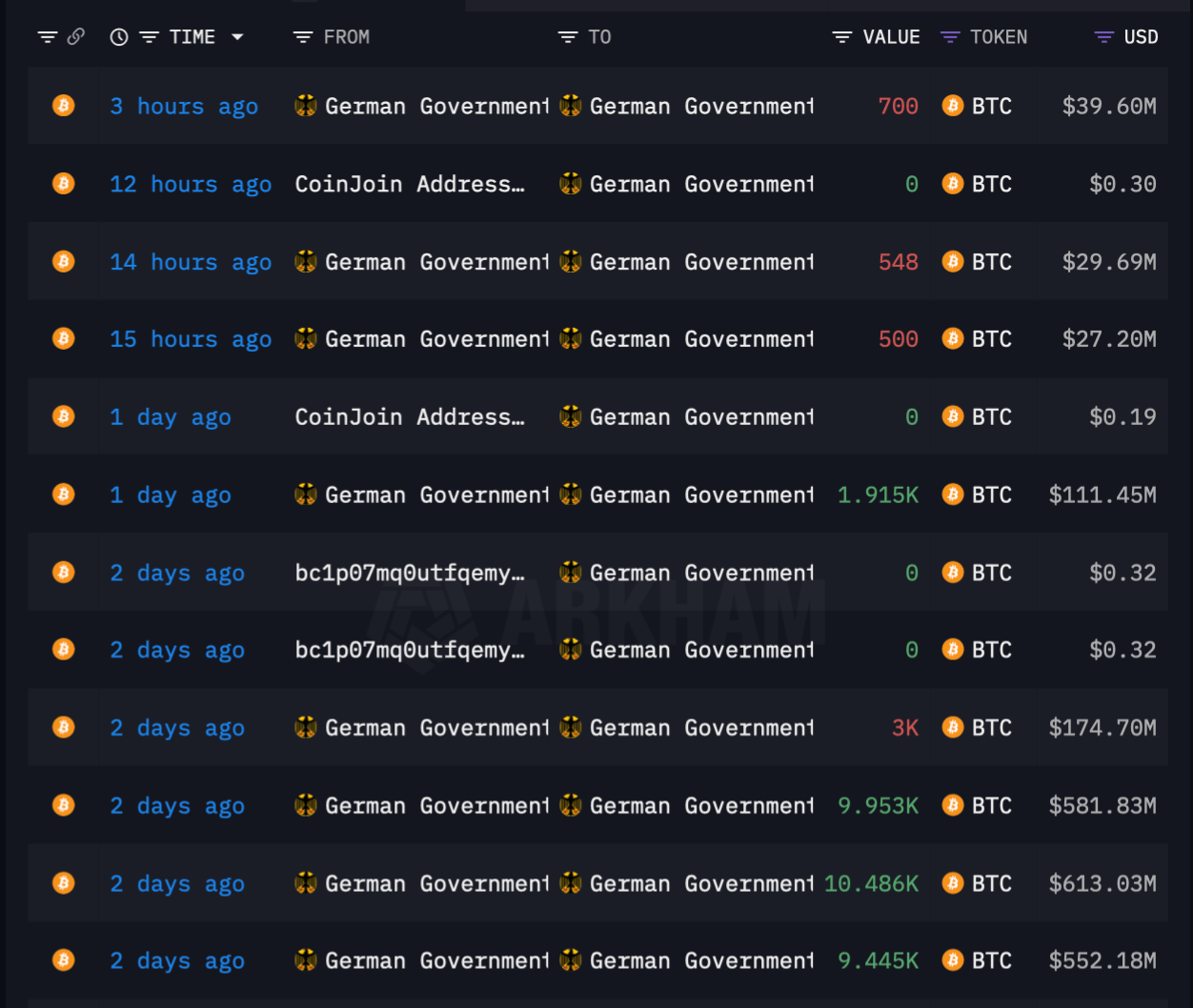Click German Government sender in 14 hours ago row
The image size is (1193, 1008).
pyautogui.click(x=422, y=262)
